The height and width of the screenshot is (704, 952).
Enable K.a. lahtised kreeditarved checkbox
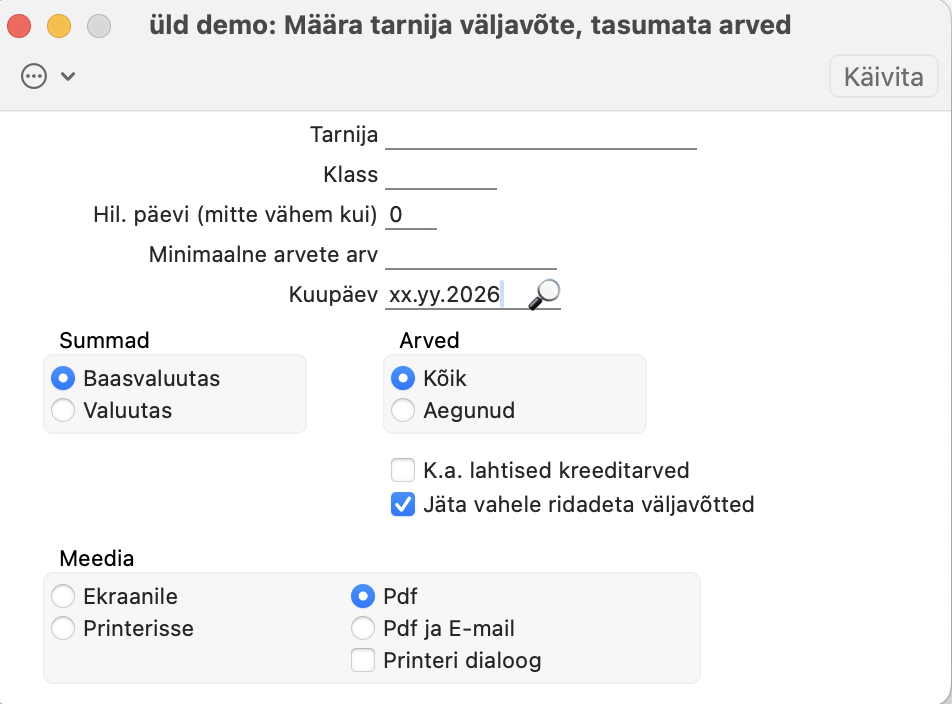pos(403,470)
